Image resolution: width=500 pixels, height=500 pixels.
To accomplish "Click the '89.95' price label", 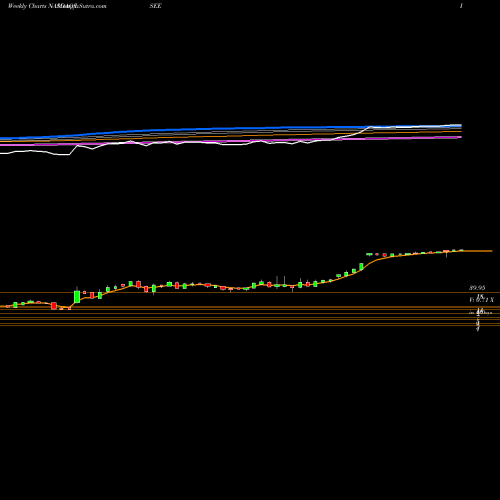I will tap(477, 288).
